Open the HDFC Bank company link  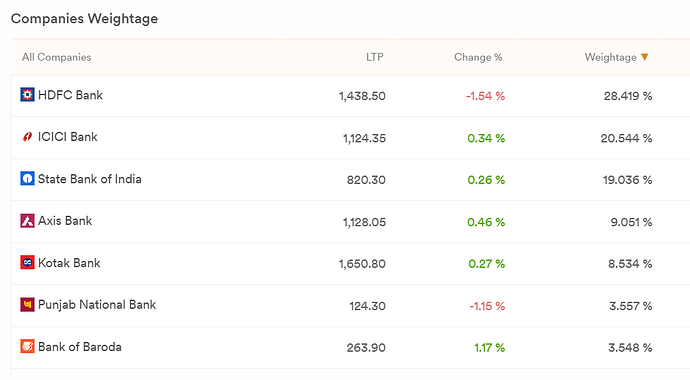click(x=70, y=95)
